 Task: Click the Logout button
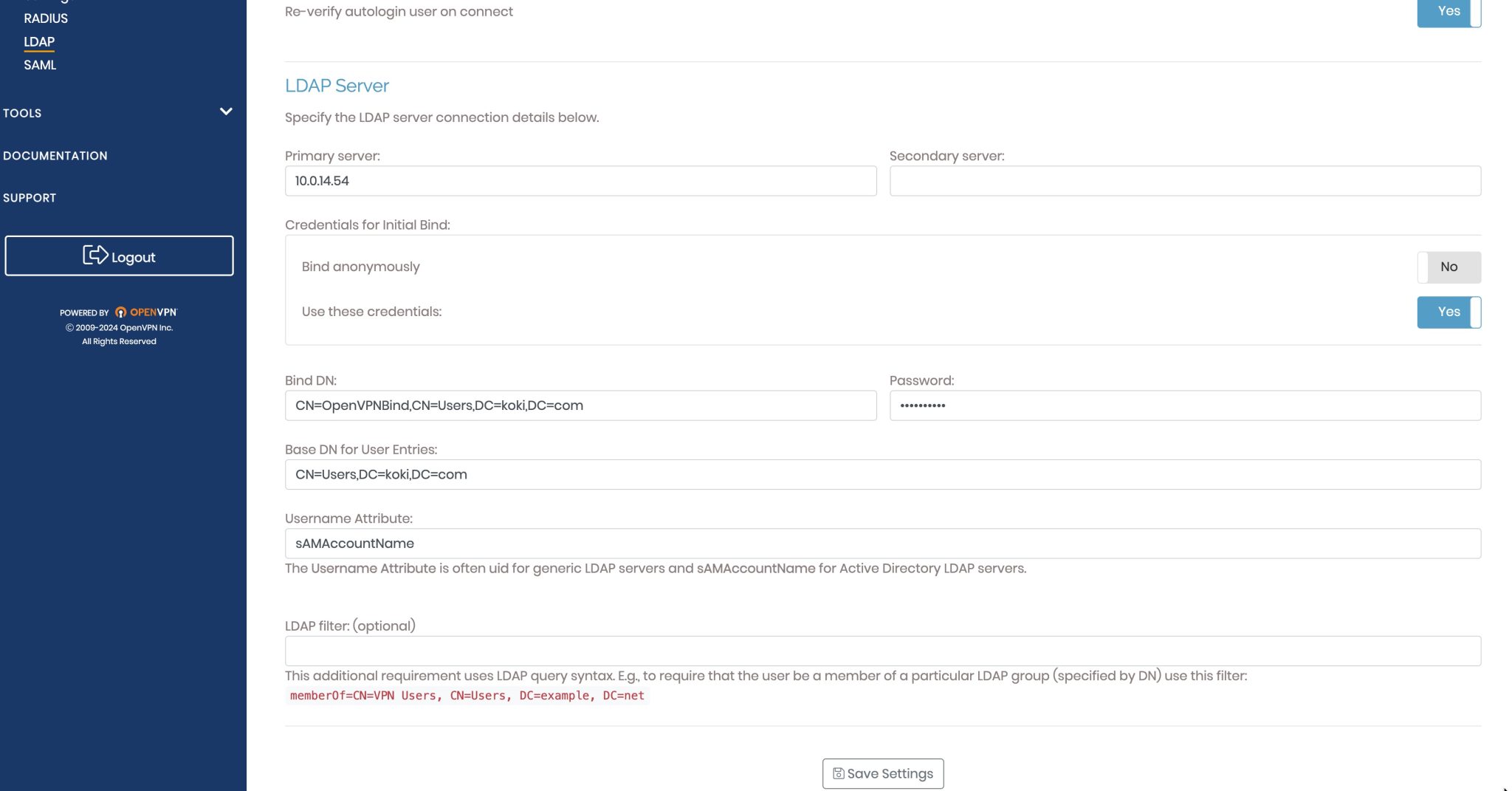pyautogui.click(x=119, y=256)
